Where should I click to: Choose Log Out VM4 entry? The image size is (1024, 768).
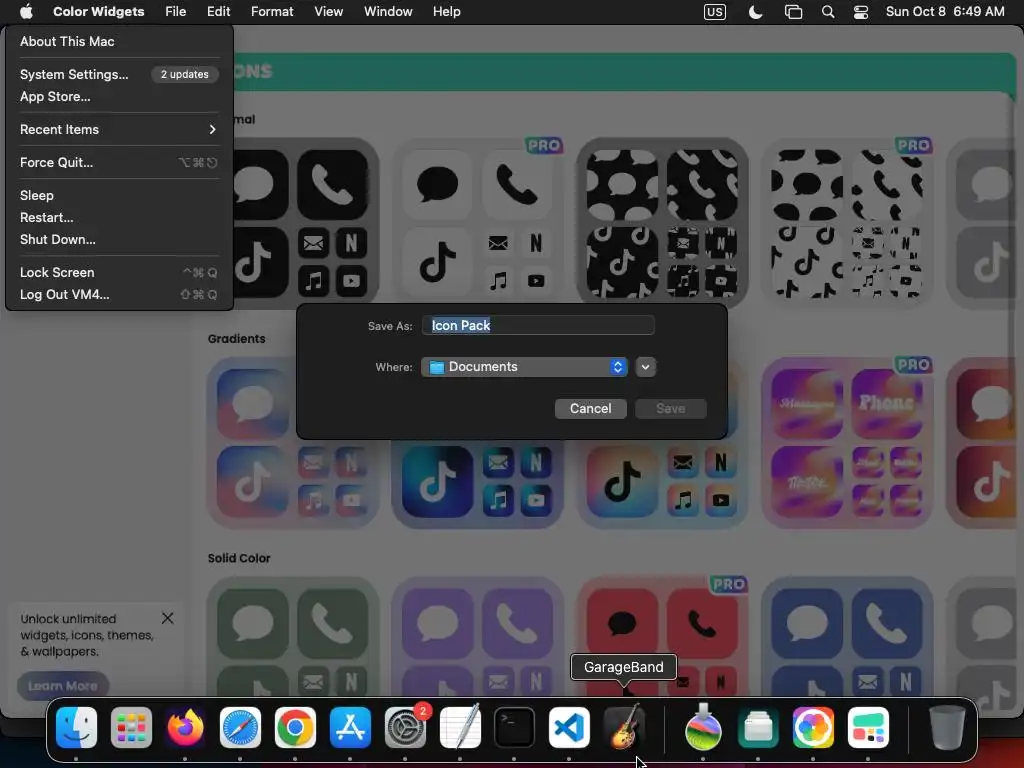point(119,295)
